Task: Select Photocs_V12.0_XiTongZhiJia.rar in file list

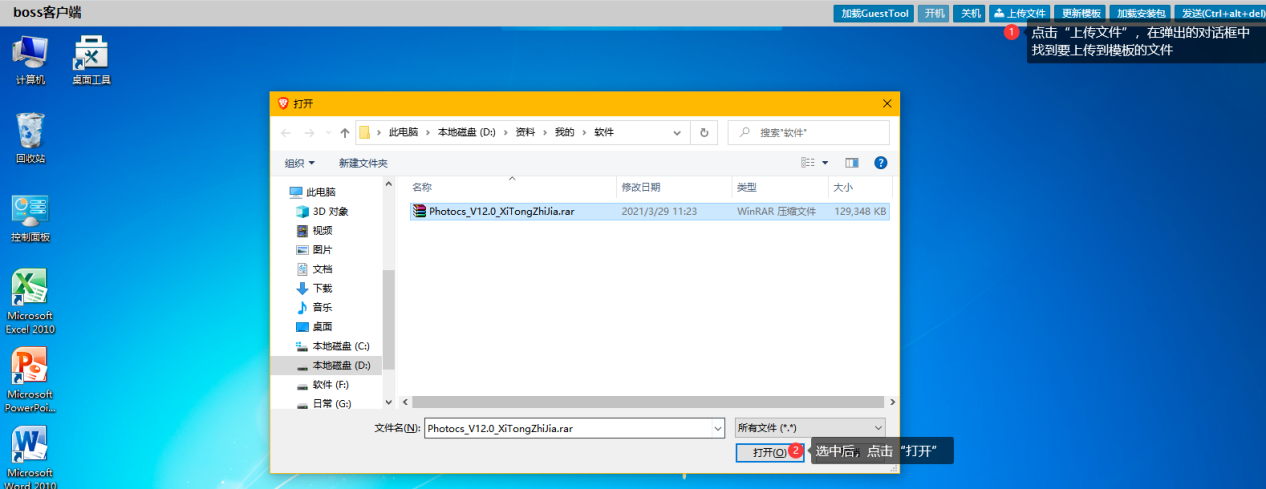Action: click(501, 212)
